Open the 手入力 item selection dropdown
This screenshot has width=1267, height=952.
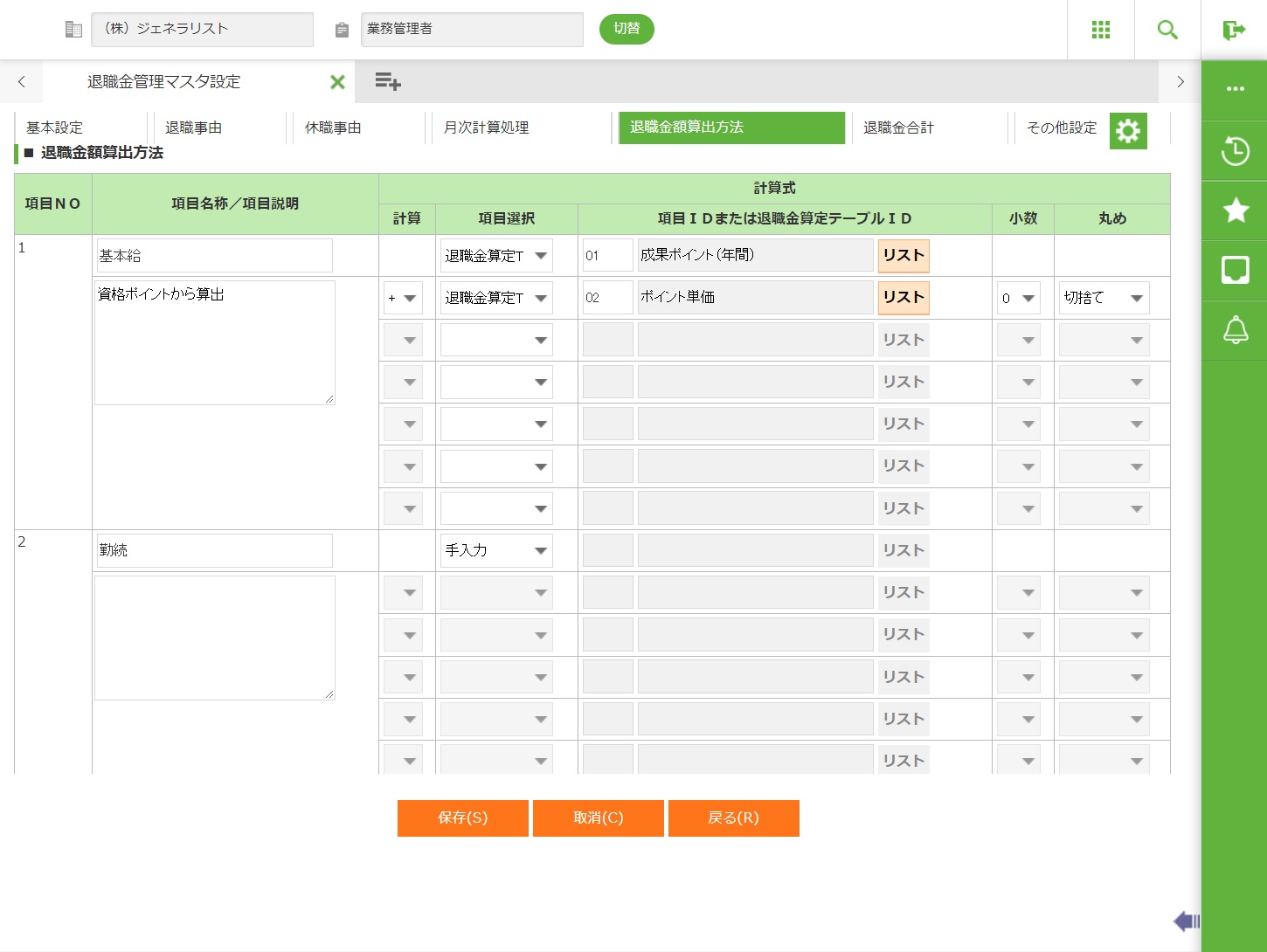click(x=495, y=551)
